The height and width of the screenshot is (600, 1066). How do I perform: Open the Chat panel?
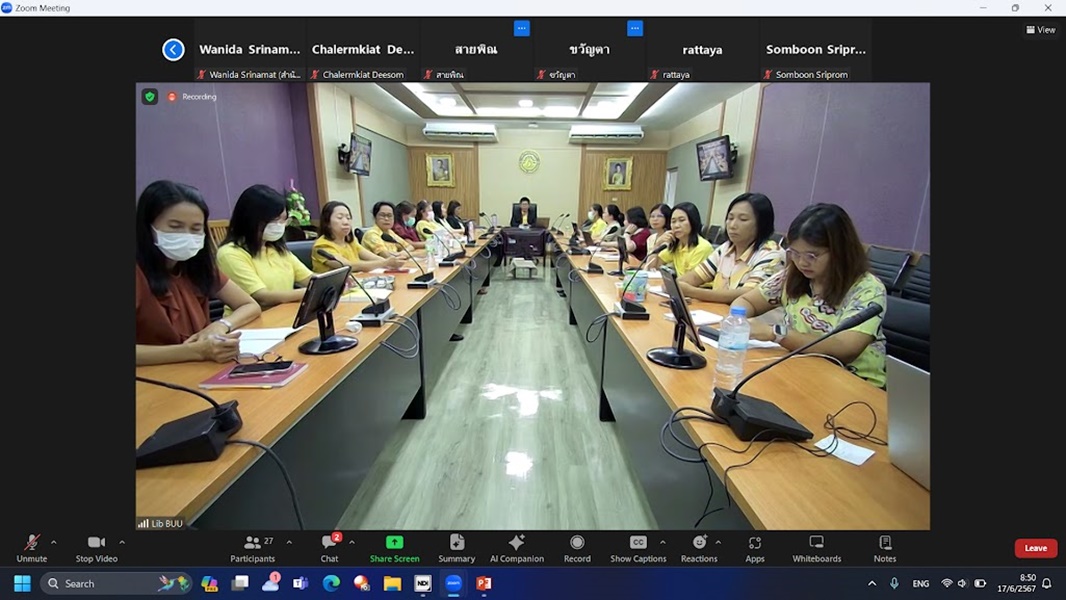tap(329, 547)
